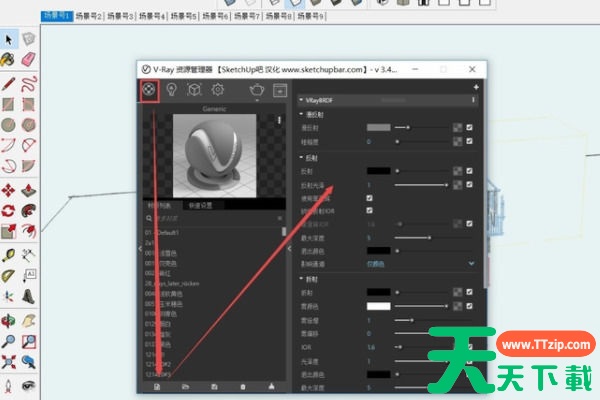Select the Zoom magnifier tool
The image size is (600, 400).
(x=8, y=341)
